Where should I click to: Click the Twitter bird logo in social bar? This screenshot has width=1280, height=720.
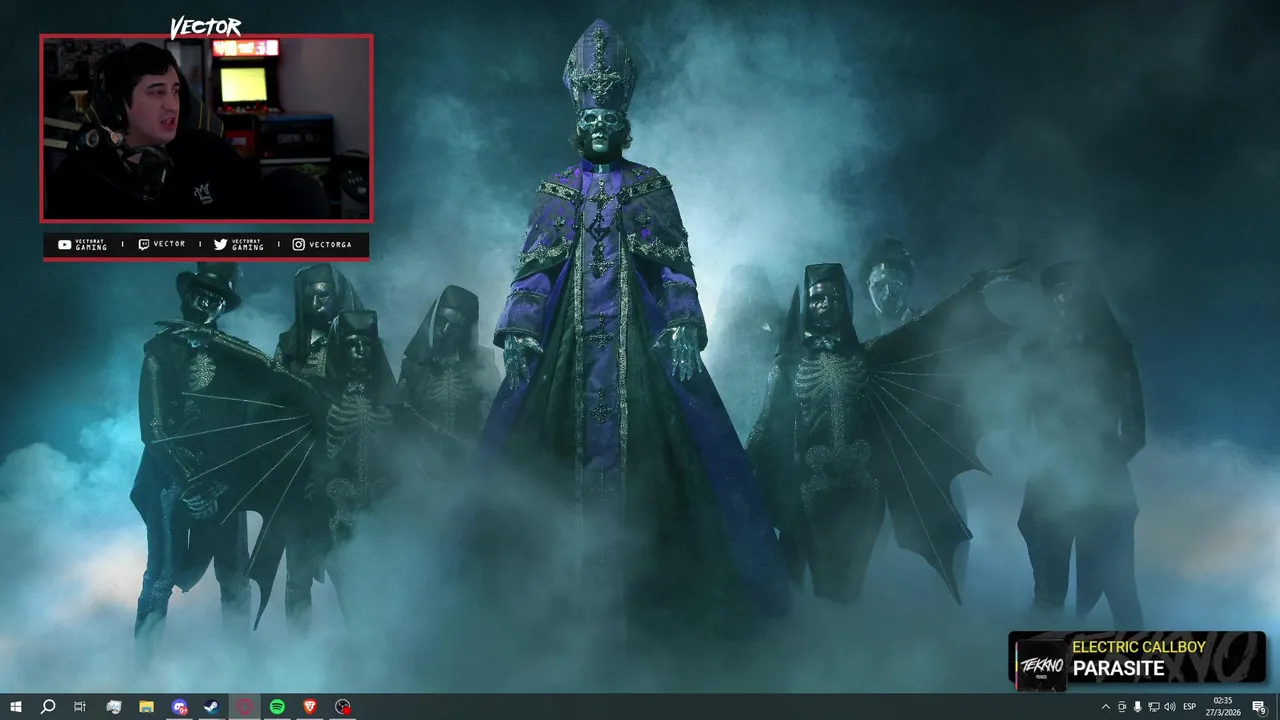pos(220,244)
